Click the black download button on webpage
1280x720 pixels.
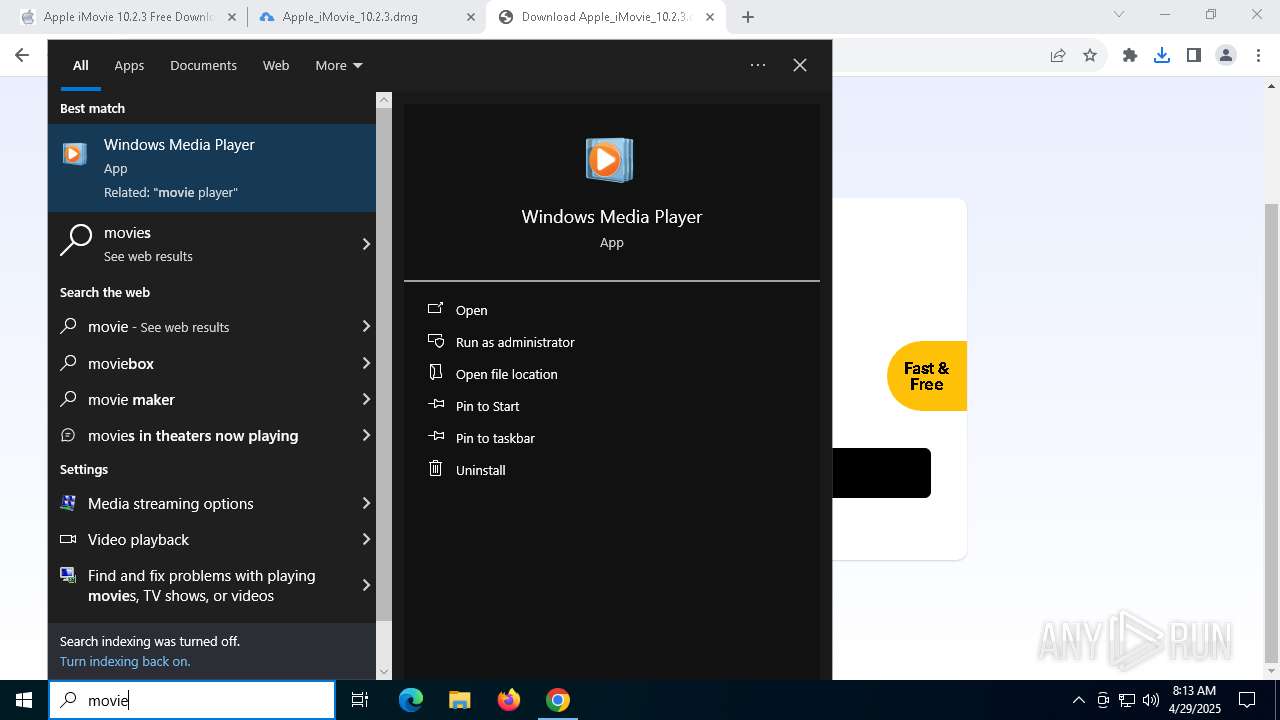[881, 473]
